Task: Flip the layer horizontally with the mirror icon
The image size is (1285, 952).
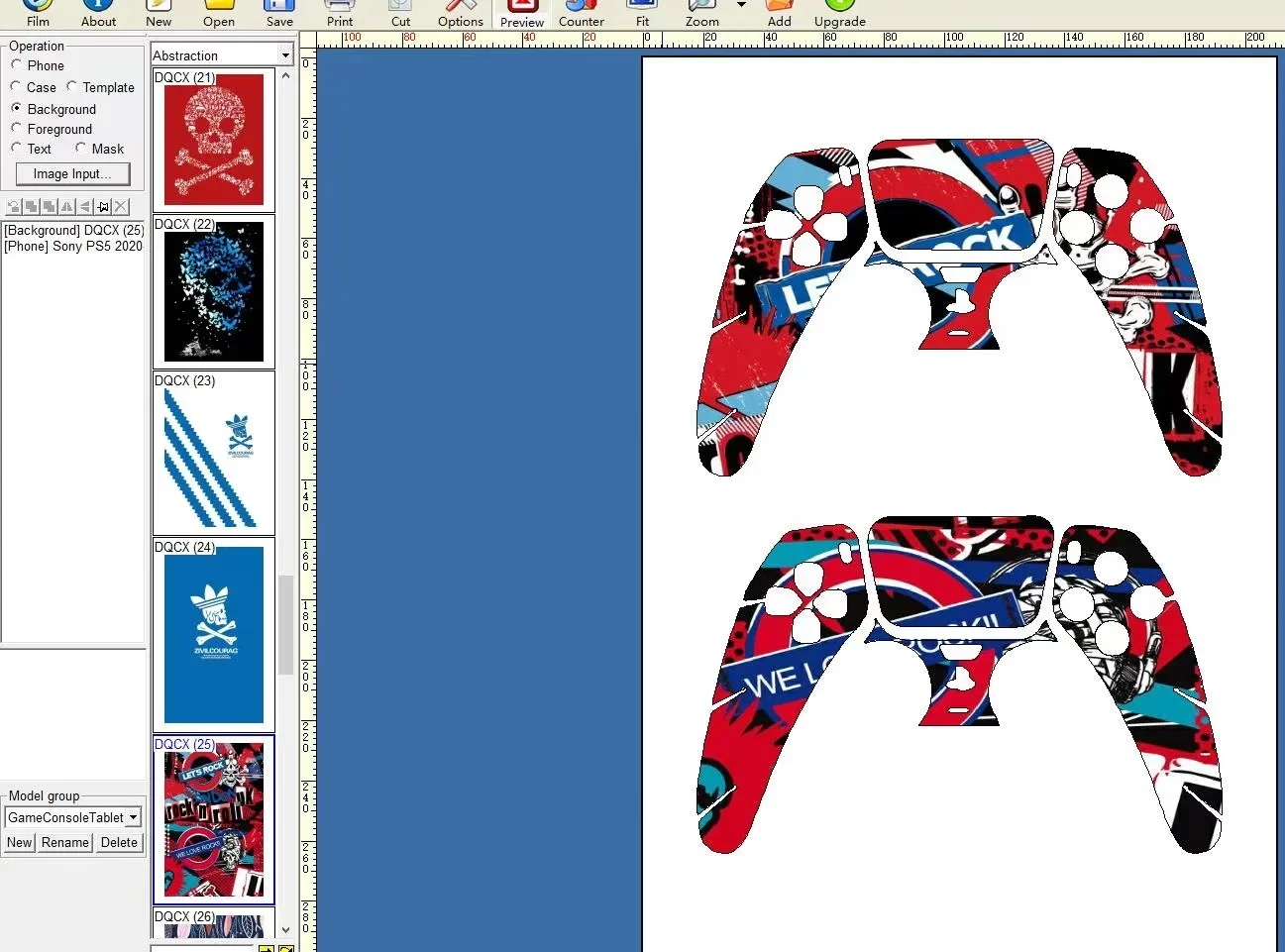Action: point(67,206)
